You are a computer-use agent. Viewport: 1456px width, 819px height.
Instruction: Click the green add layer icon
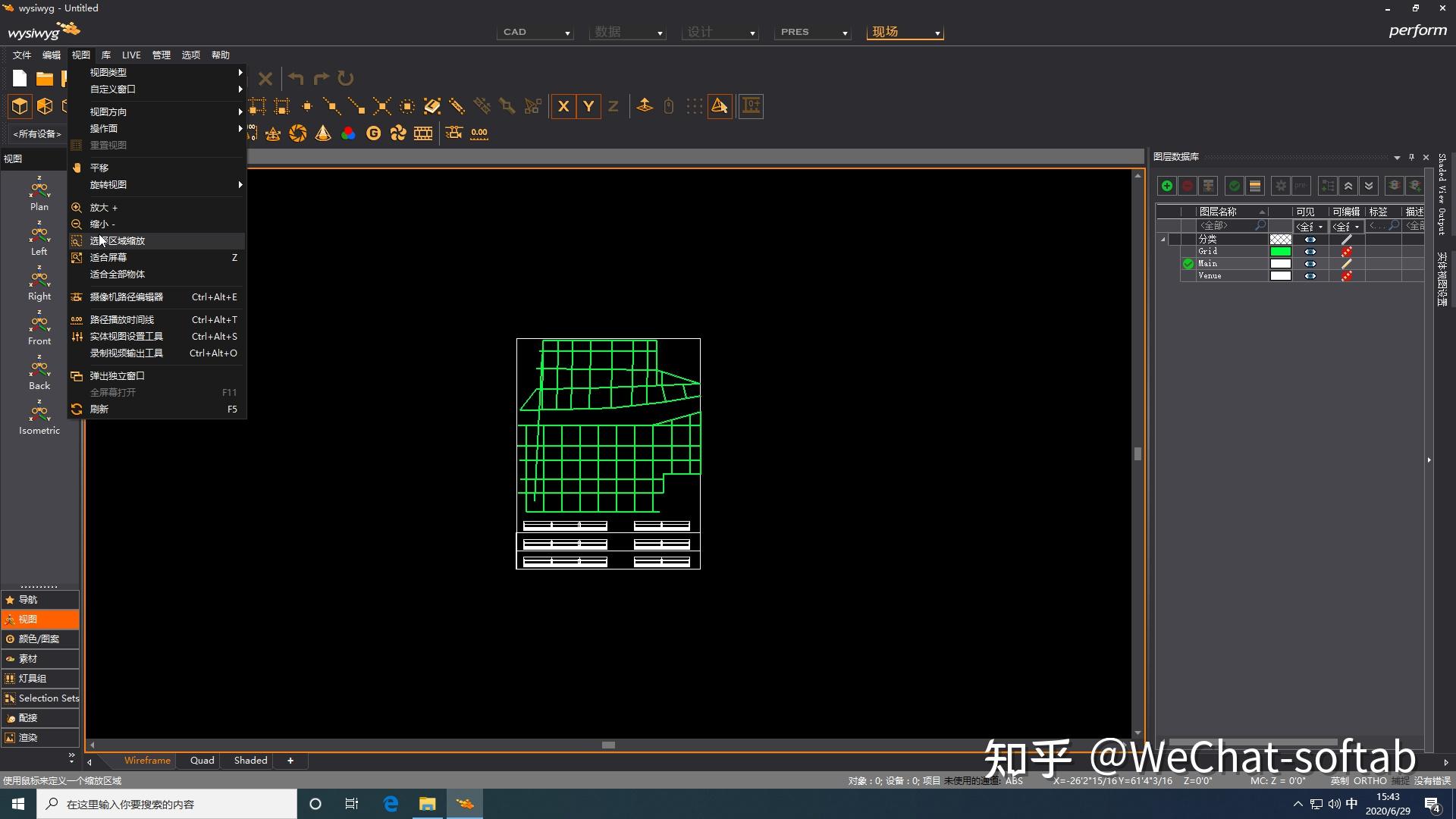pyautogui.click(x=1167, y=186)
